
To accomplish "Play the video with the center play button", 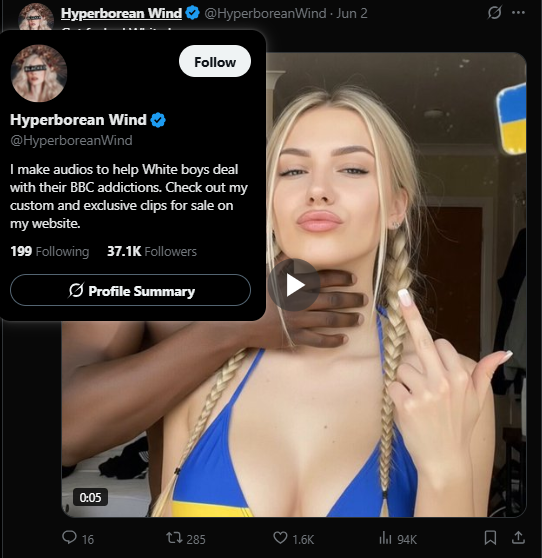I will (294, 285).
